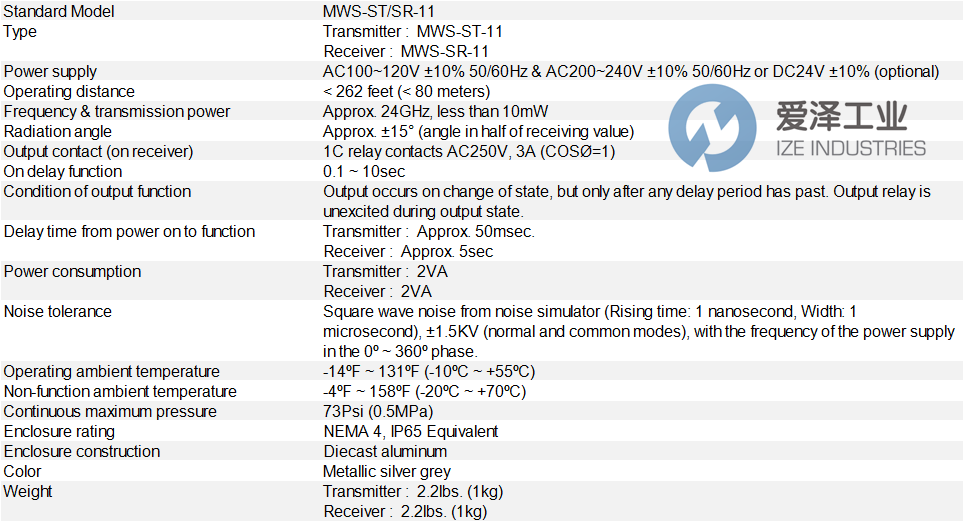Click the On delay function value 0.1 ~ 10sec
963x521 pixels.
[364, 171]
